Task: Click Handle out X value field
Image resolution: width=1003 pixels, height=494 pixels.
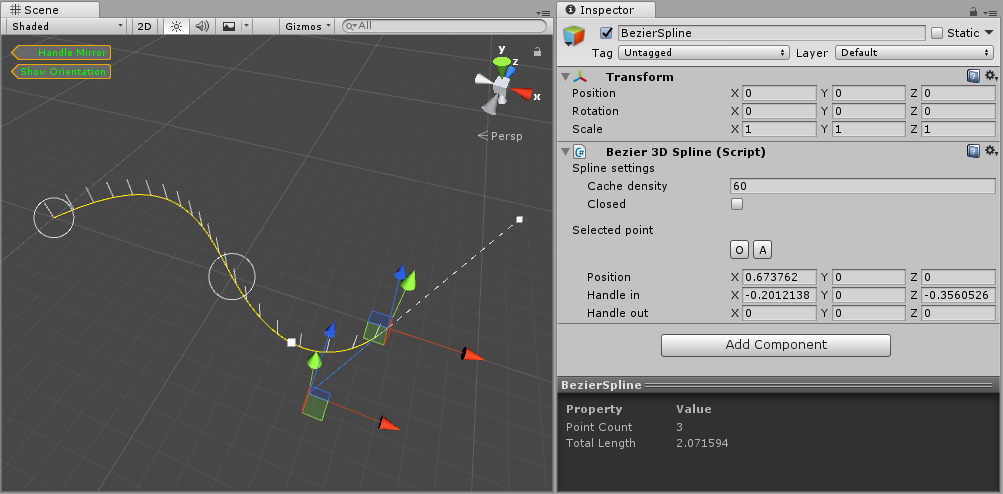Action: tap(778, 313)
